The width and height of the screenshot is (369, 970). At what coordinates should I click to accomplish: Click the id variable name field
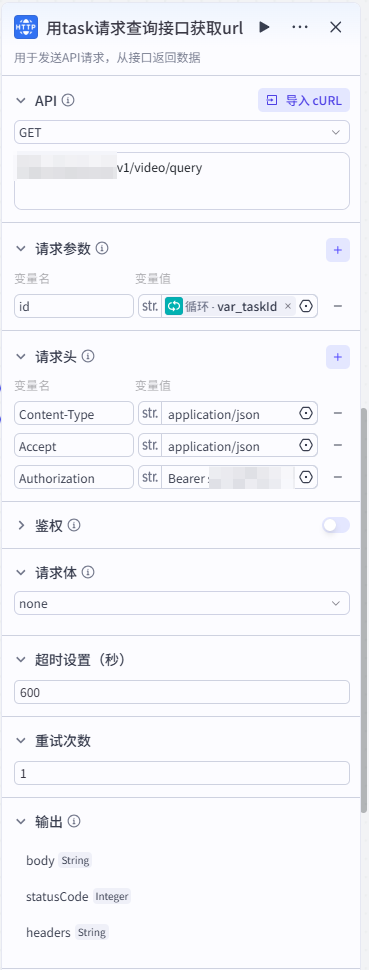pos(74,306)
